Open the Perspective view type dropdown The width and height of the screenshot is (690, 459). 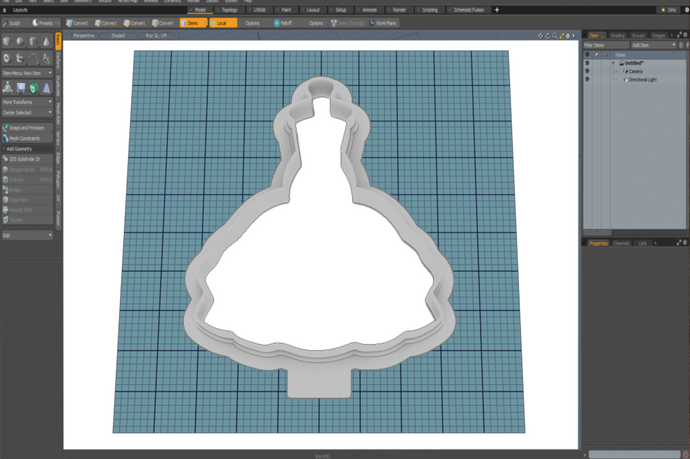[x=82, y=36]
